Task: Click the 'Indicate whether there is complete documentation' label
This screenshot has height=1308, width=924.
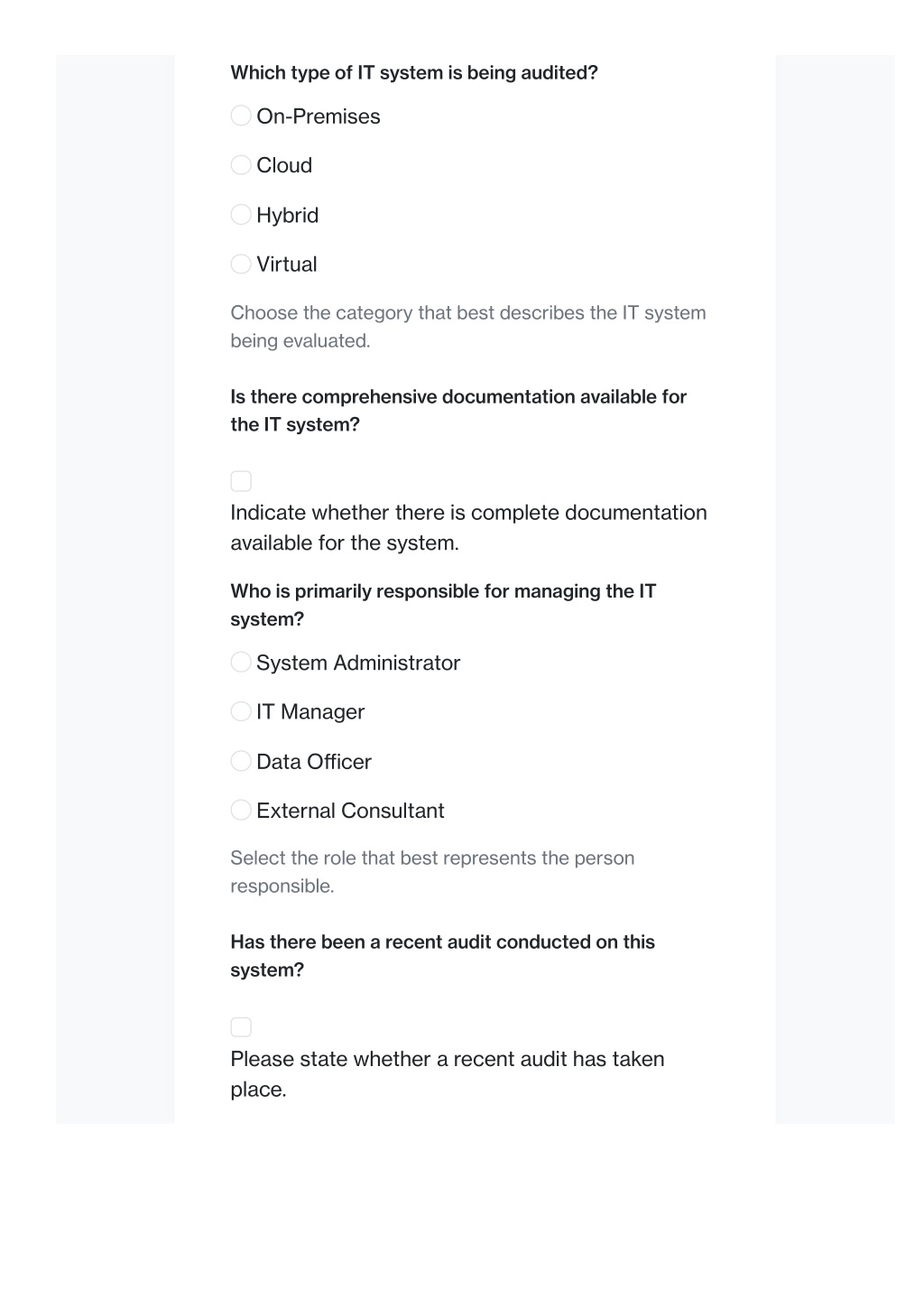Action: (468, 528)
